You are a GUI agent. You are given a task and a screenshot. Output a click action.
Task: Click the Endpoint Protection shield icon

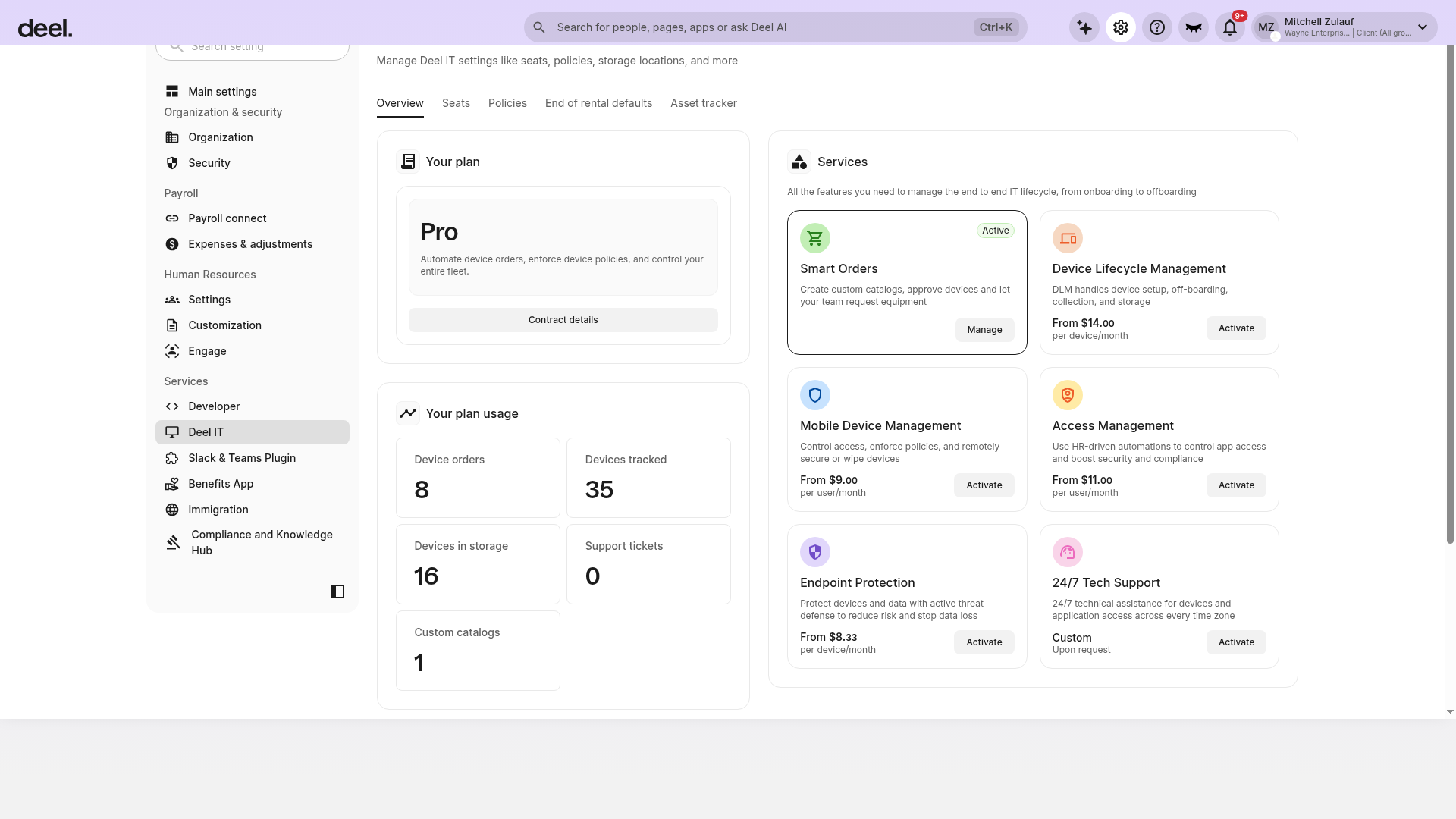(x=815, y=552)
